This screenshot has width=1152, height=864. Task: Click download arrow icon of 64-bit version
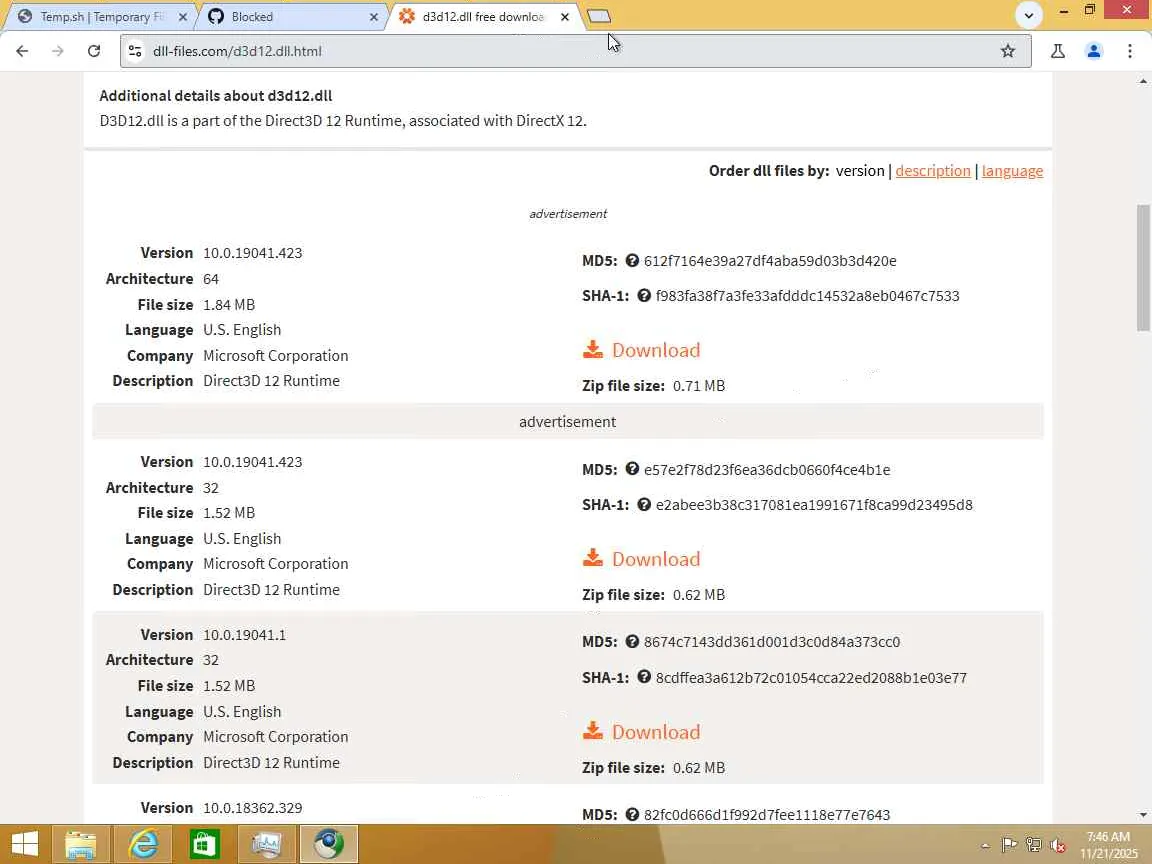(593, 350)
